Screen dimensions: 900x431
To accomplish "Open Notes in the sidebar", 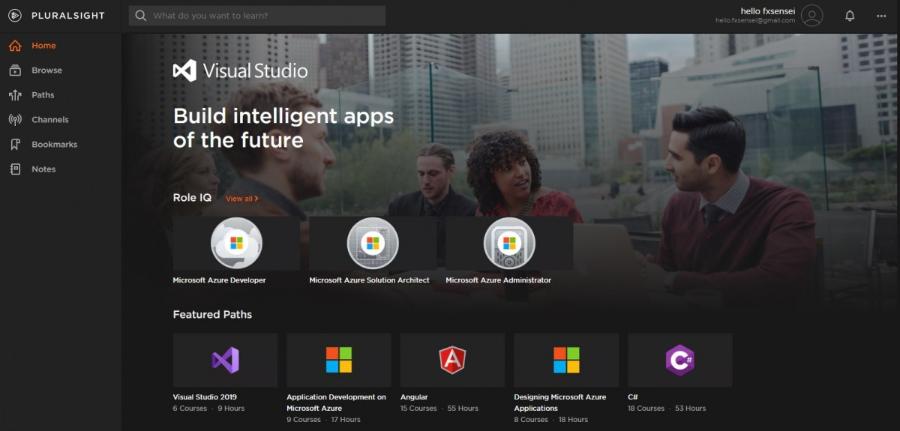I will coord(44,169).
